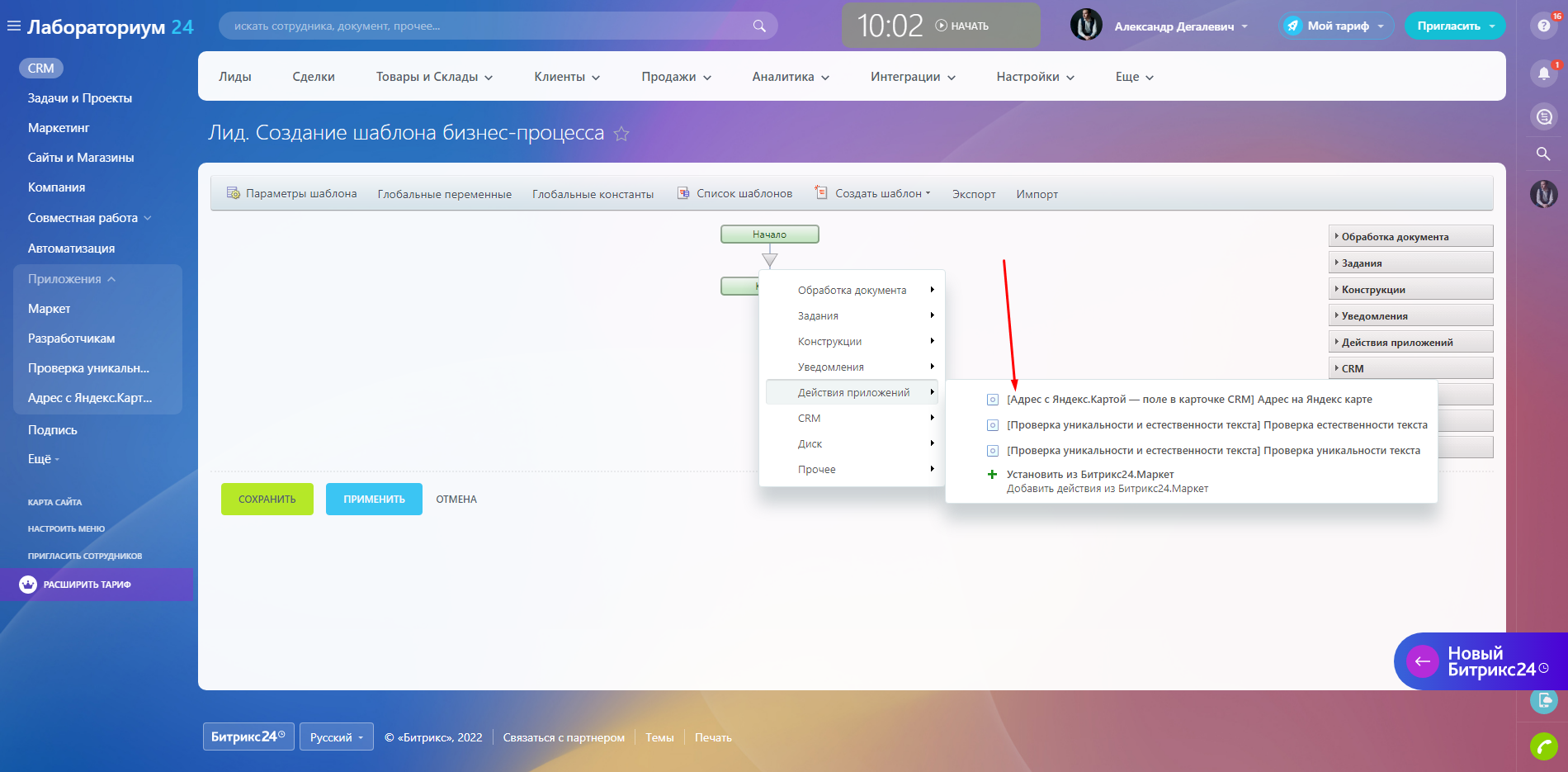Start the work timer play icon
The image size is (1568, 772).
(x=941, y=26)
